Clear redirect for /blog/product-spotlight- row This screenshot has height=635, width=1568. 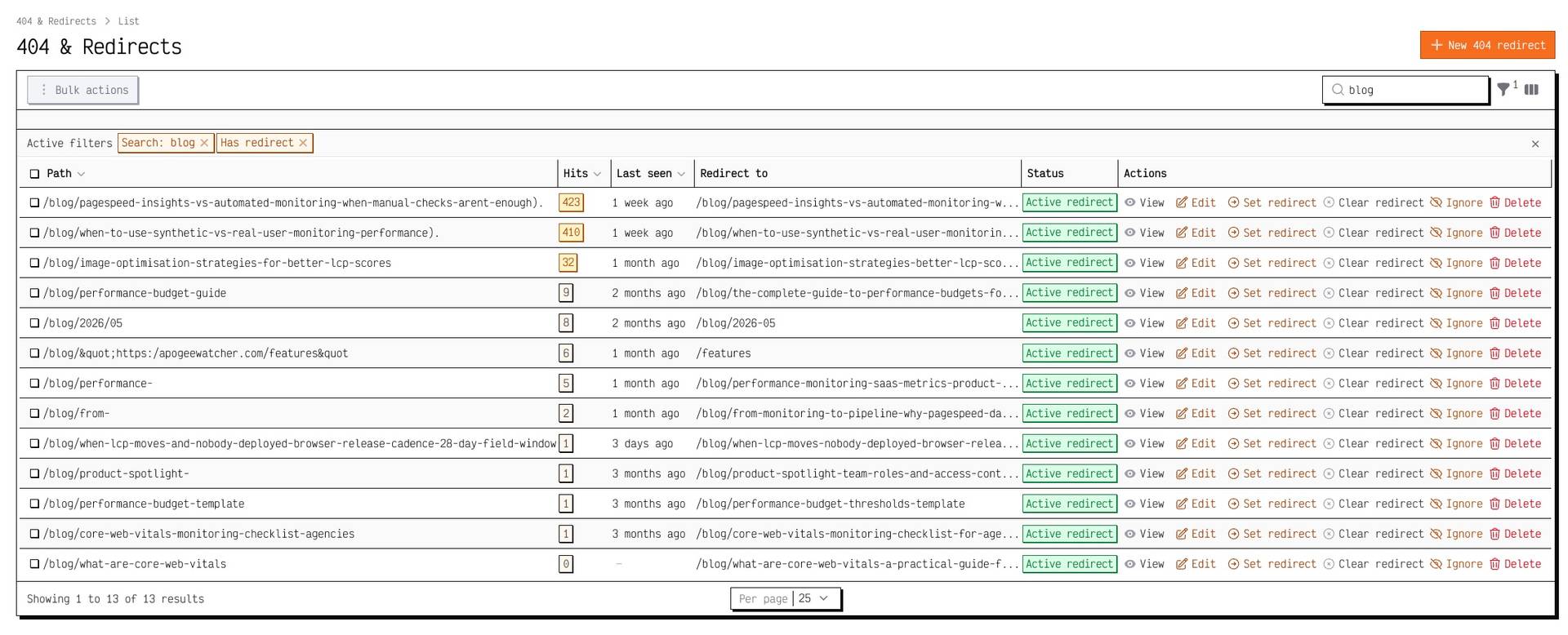click(1373, 474)
